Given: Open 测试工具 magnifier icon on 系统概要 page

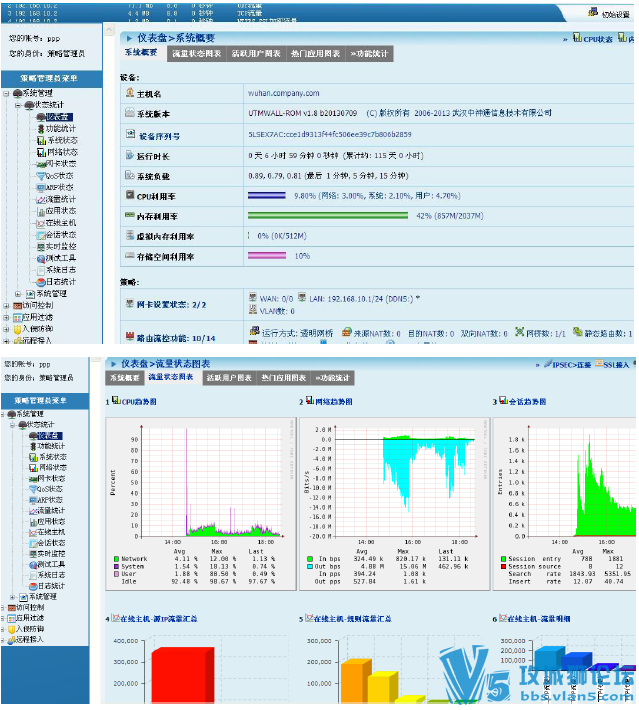Looking at the screenshot, I should click(x=41, y=258).
